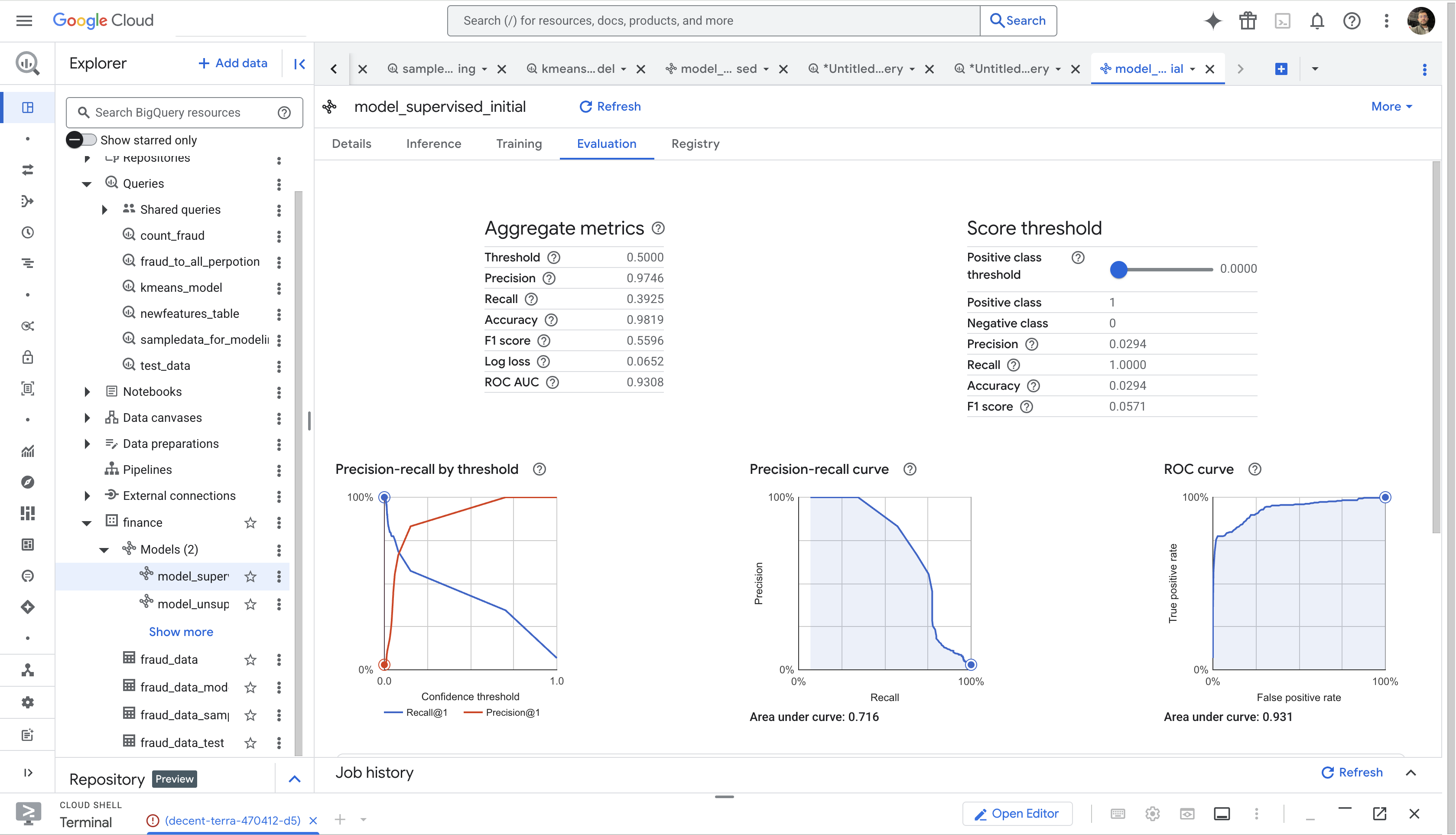Star the fraud_data_samp table
This screenshot has height=835, width=1456.
click(250, 715)
